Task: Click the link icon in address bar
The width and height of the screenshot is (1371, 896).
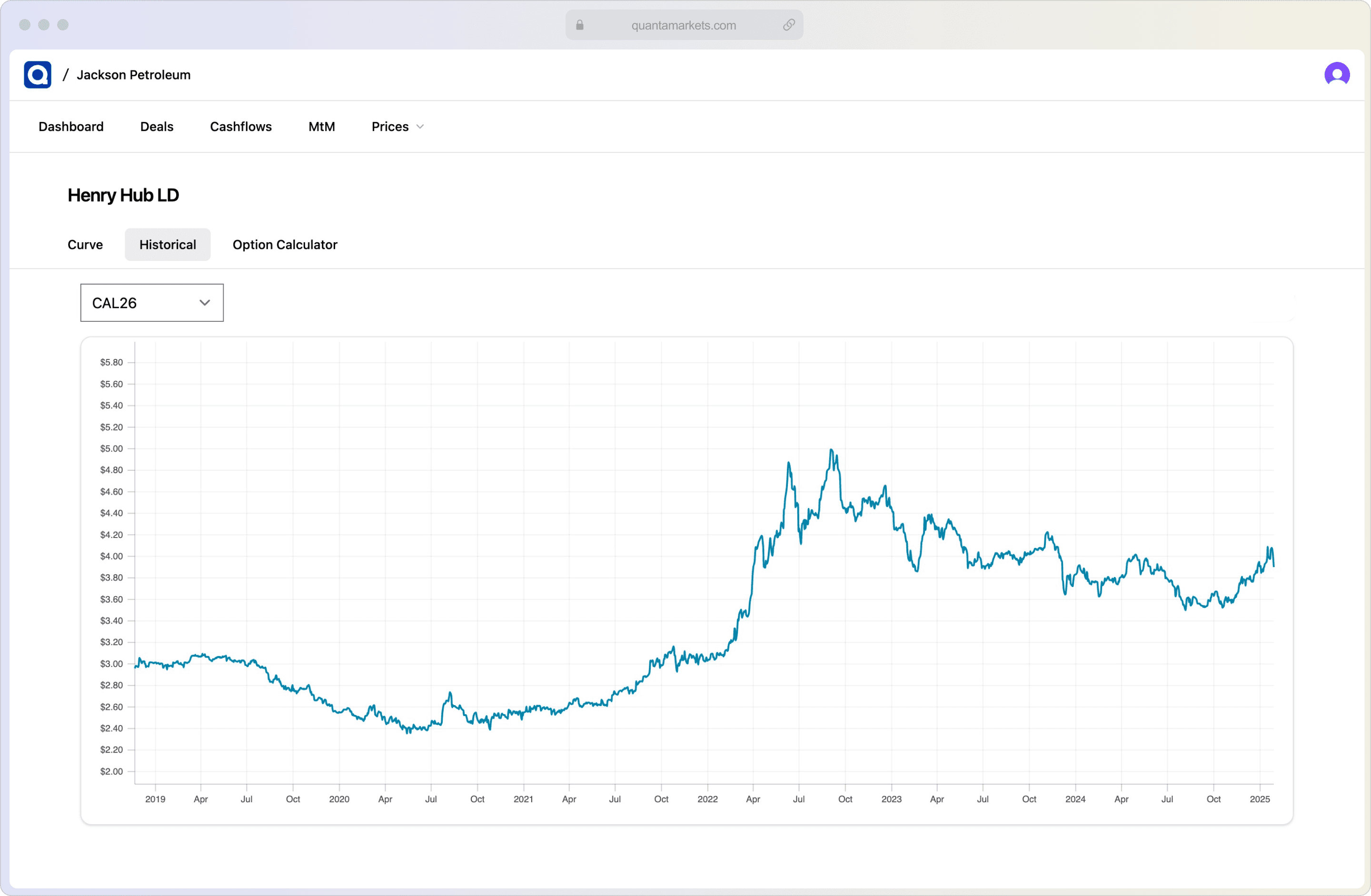Action: pyautogui.click(x=789, y=25)
